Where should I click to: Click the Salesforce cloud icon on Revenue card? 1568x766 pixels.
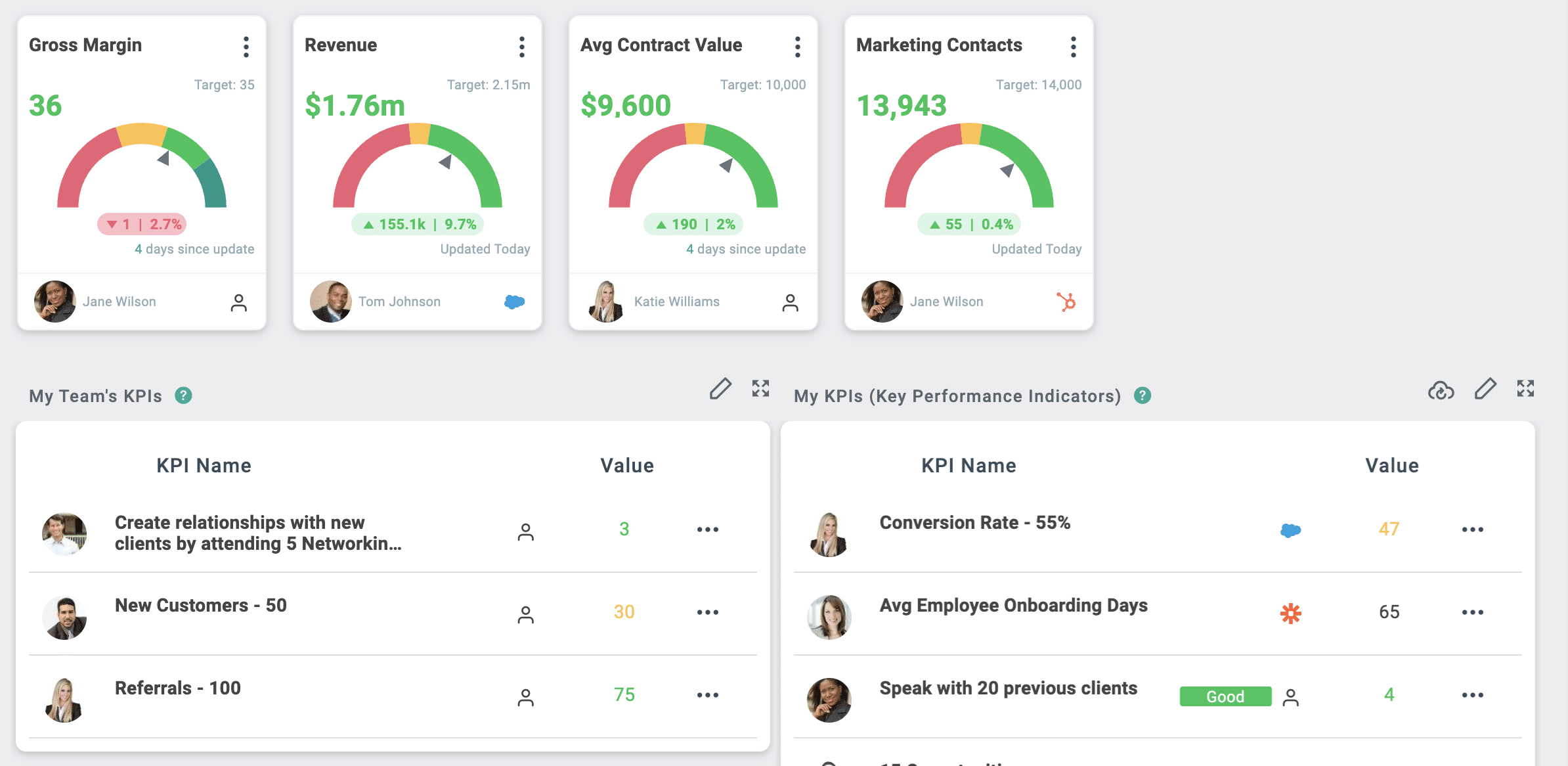[514, 302]
